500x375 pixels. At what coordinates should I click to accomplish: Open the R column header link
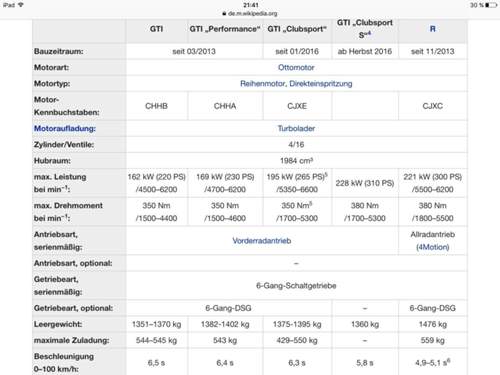[x=433, y=29]
